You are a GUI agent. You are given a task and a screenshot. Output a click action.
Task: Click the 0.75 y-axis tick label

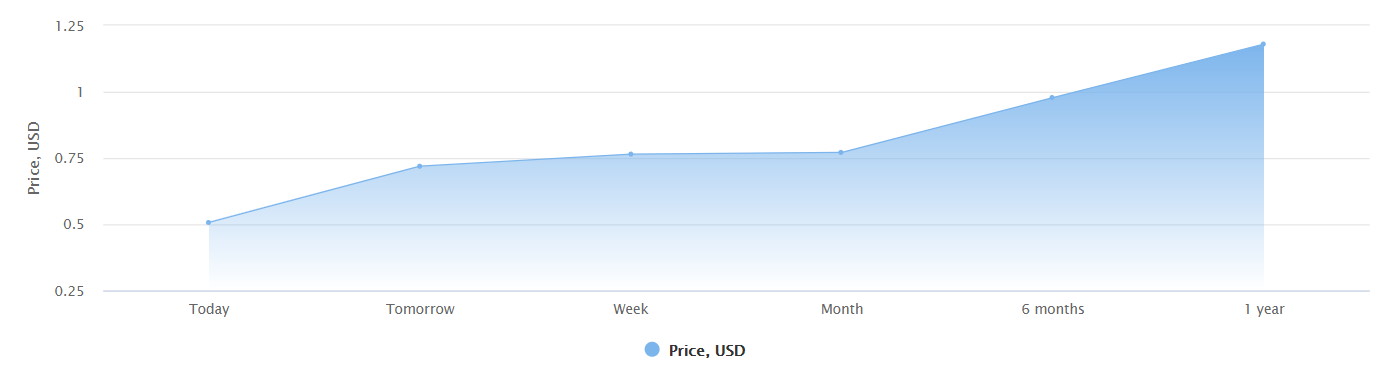coord(69,158)
